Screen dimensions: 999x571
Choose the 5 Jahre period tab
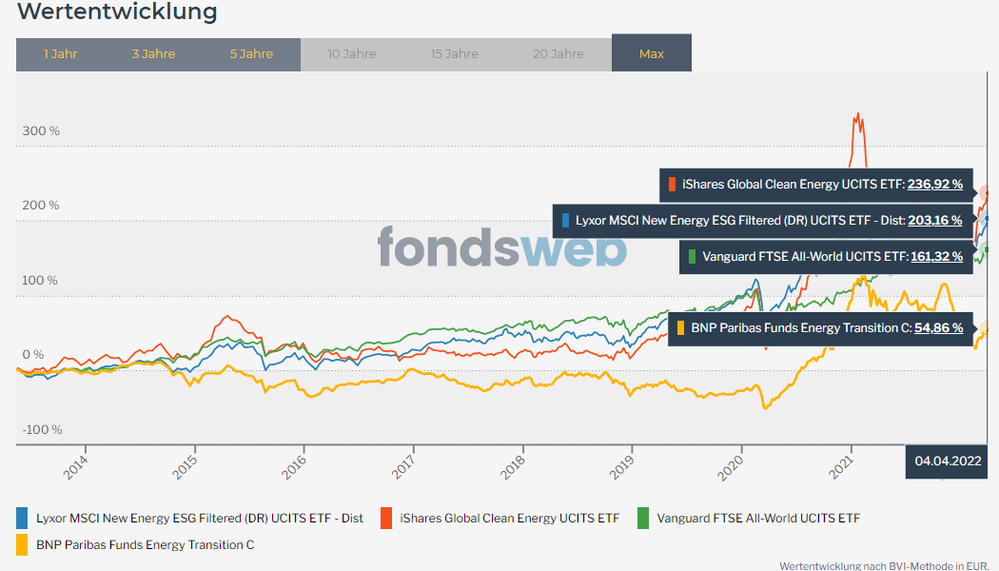(x=251, y=54)
